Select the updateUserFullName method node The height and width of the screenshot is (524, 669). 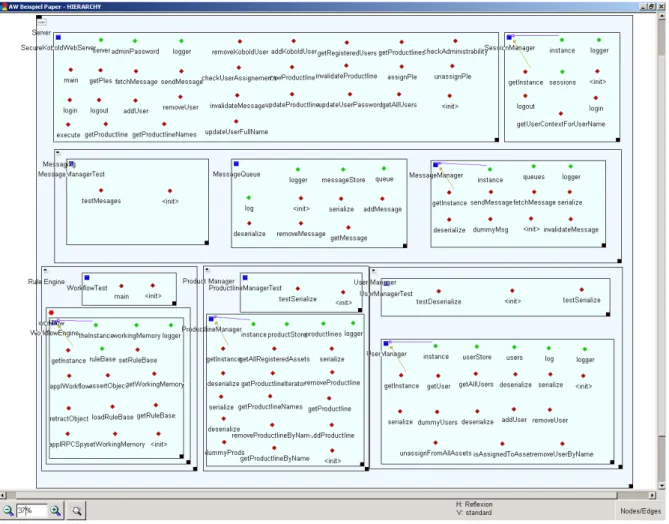point(236,122)
